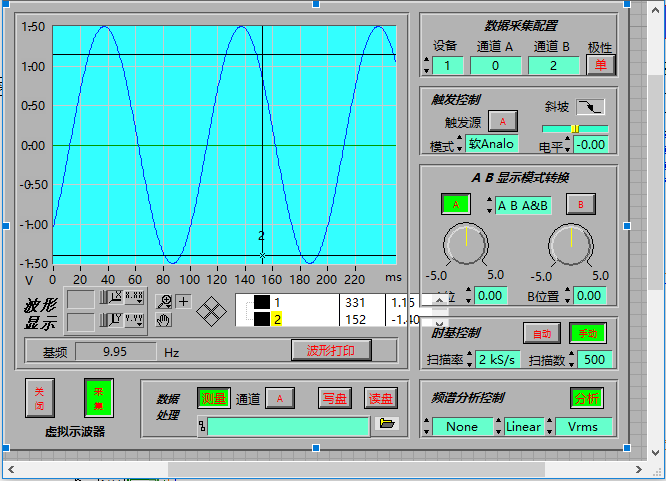Click the Y-axis format icon
Viewport: 666px width, 481px height.
click(135, 320)
